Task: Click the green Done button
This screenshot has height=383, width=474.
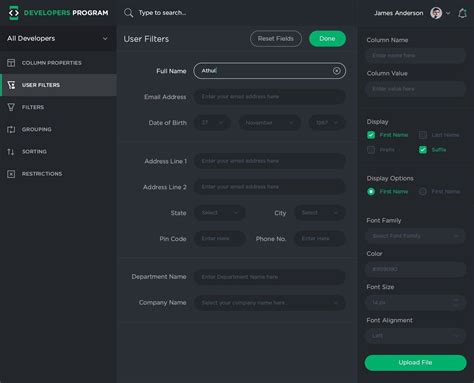Action: pos(327,39)
